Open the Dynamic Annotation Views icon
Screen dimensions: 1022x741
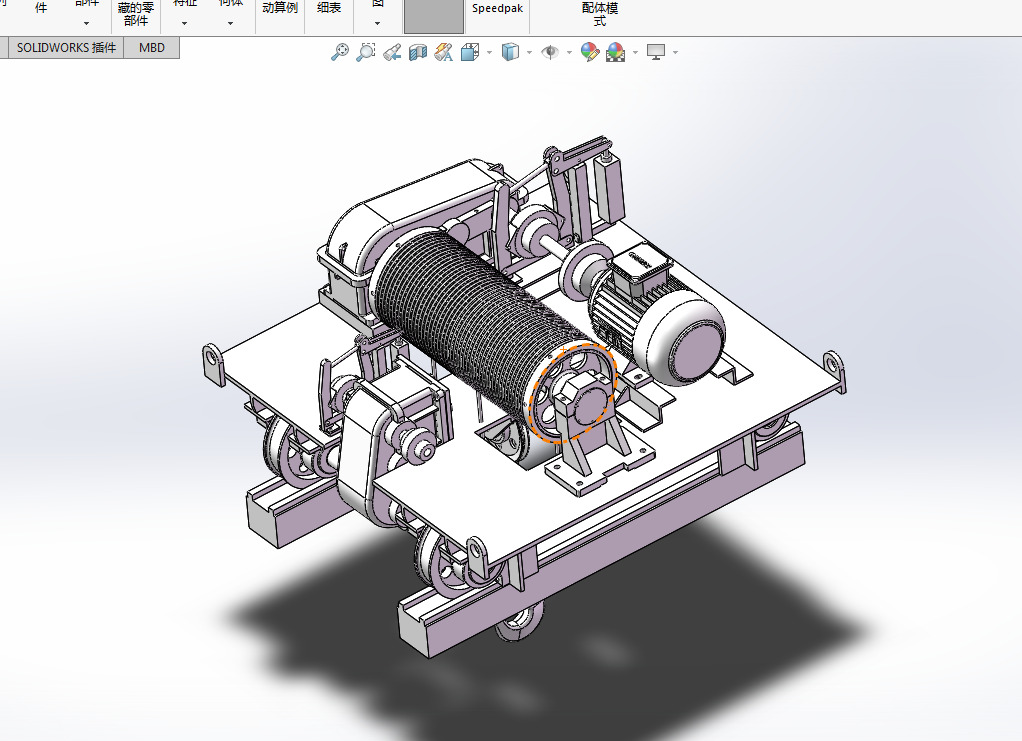444,52
